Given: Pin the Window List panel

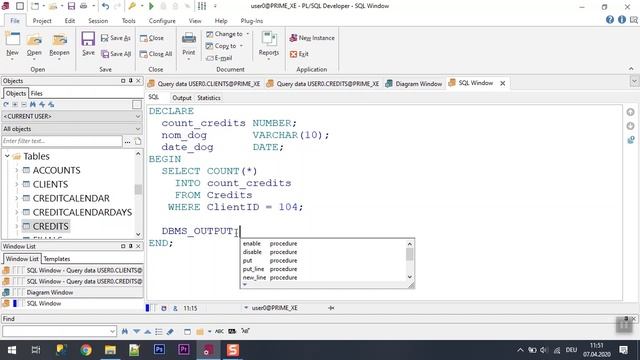Looking at the screenshot, I should [x=131, y=246].
